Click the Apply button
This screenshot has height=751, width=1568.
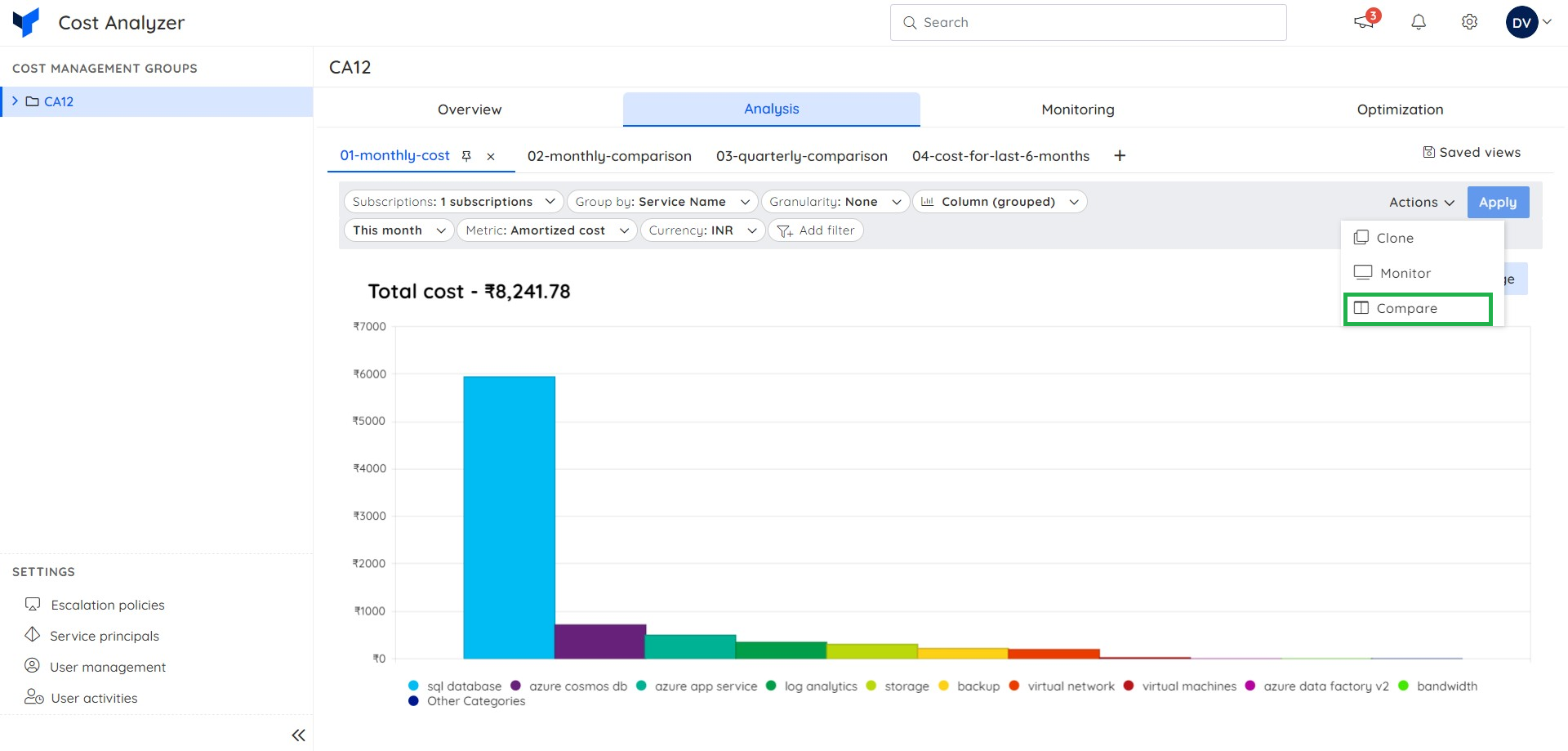point(1498,202)
